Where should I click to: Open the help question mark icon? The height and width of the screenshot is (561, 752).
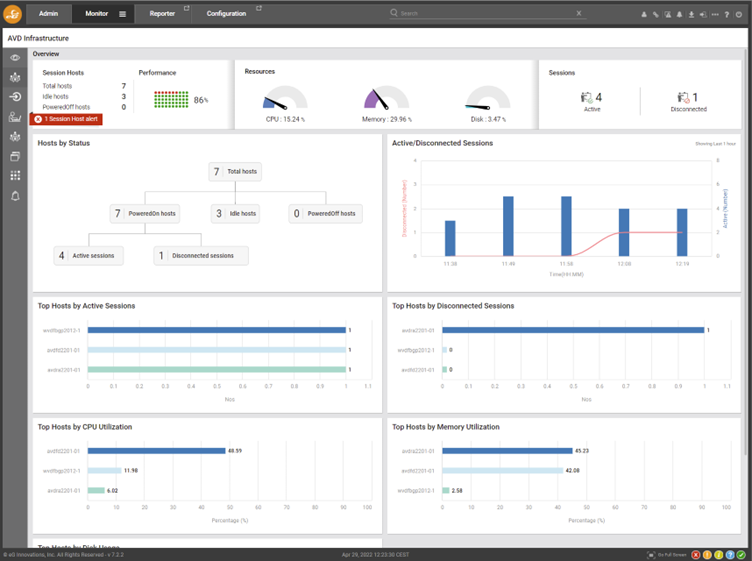click(x=727, y=14)
